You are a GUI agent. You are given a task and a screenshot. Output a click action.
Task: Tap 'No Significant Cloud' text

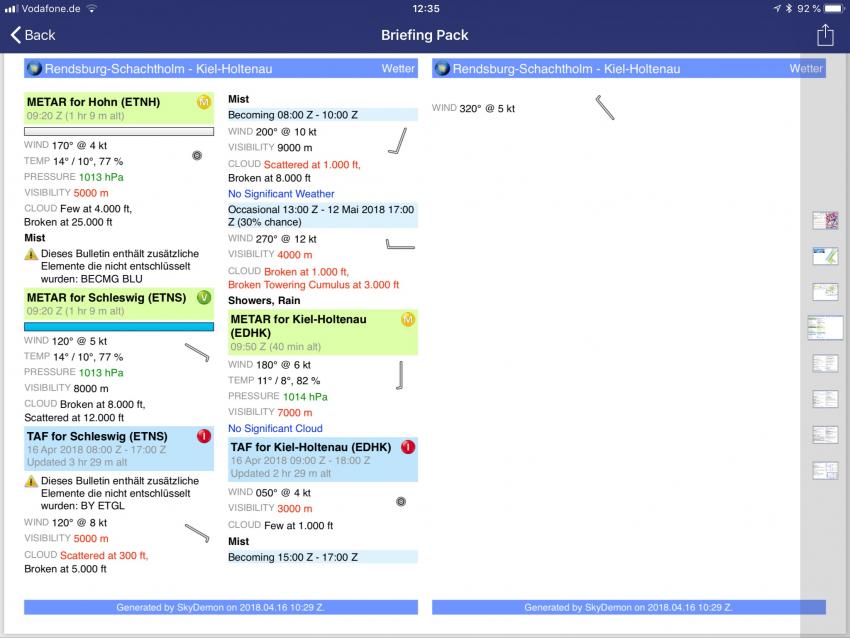[x=275, y=428]
